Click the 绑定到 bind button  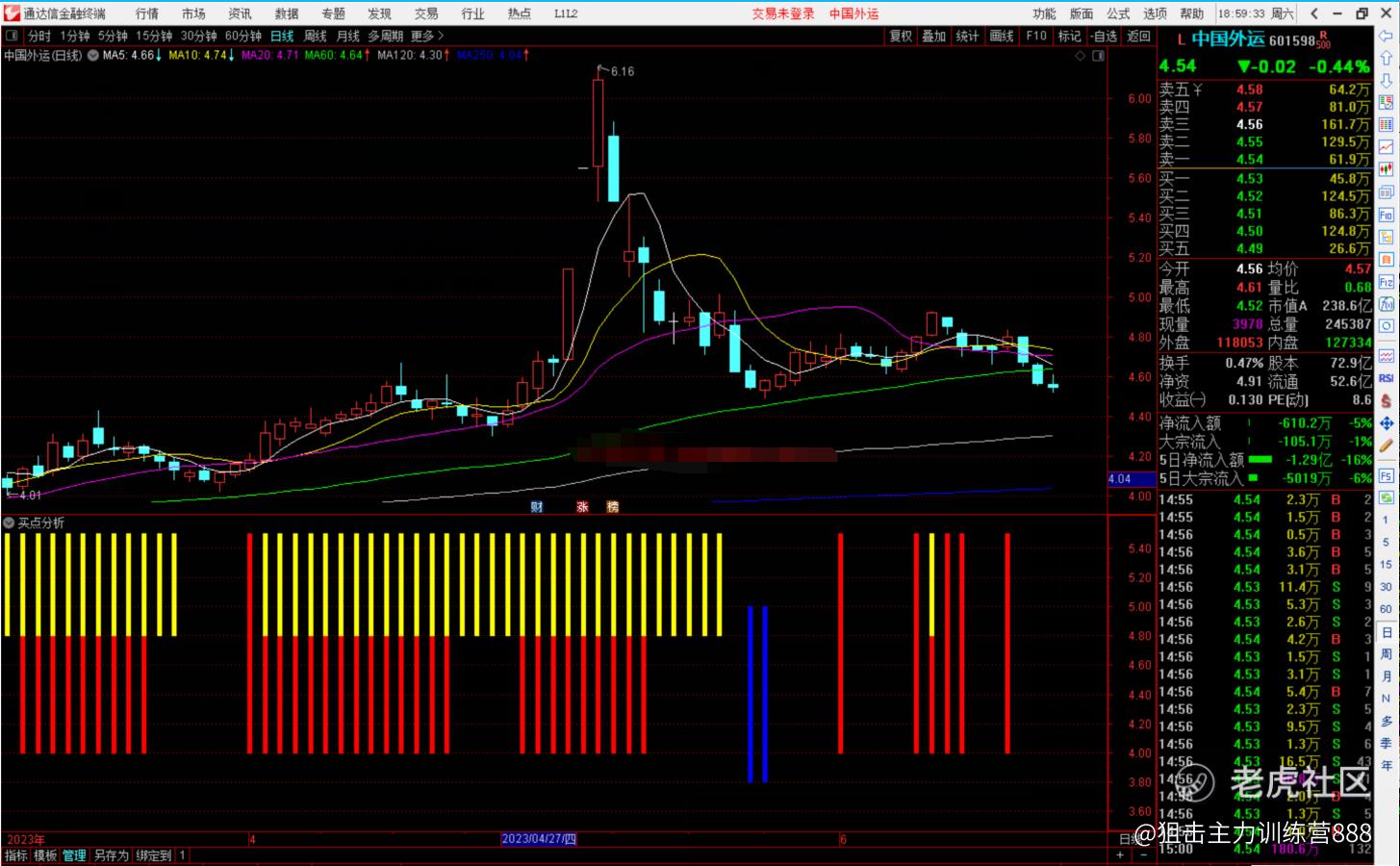coord(153,855)
